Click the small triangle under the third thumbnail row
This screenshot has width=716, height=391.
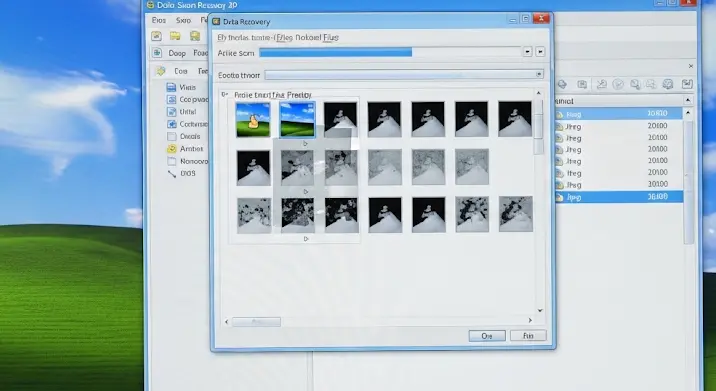[x=305, y=239]
